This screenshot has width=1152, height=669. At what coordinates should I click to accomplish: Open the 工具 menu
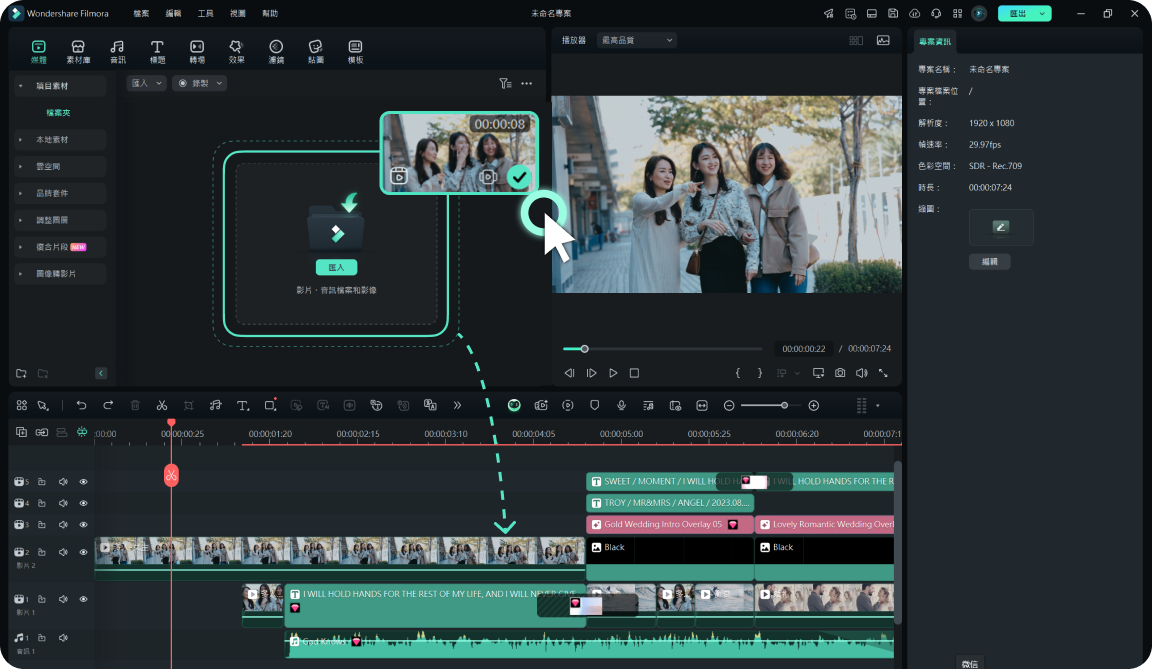coord(205,13)
